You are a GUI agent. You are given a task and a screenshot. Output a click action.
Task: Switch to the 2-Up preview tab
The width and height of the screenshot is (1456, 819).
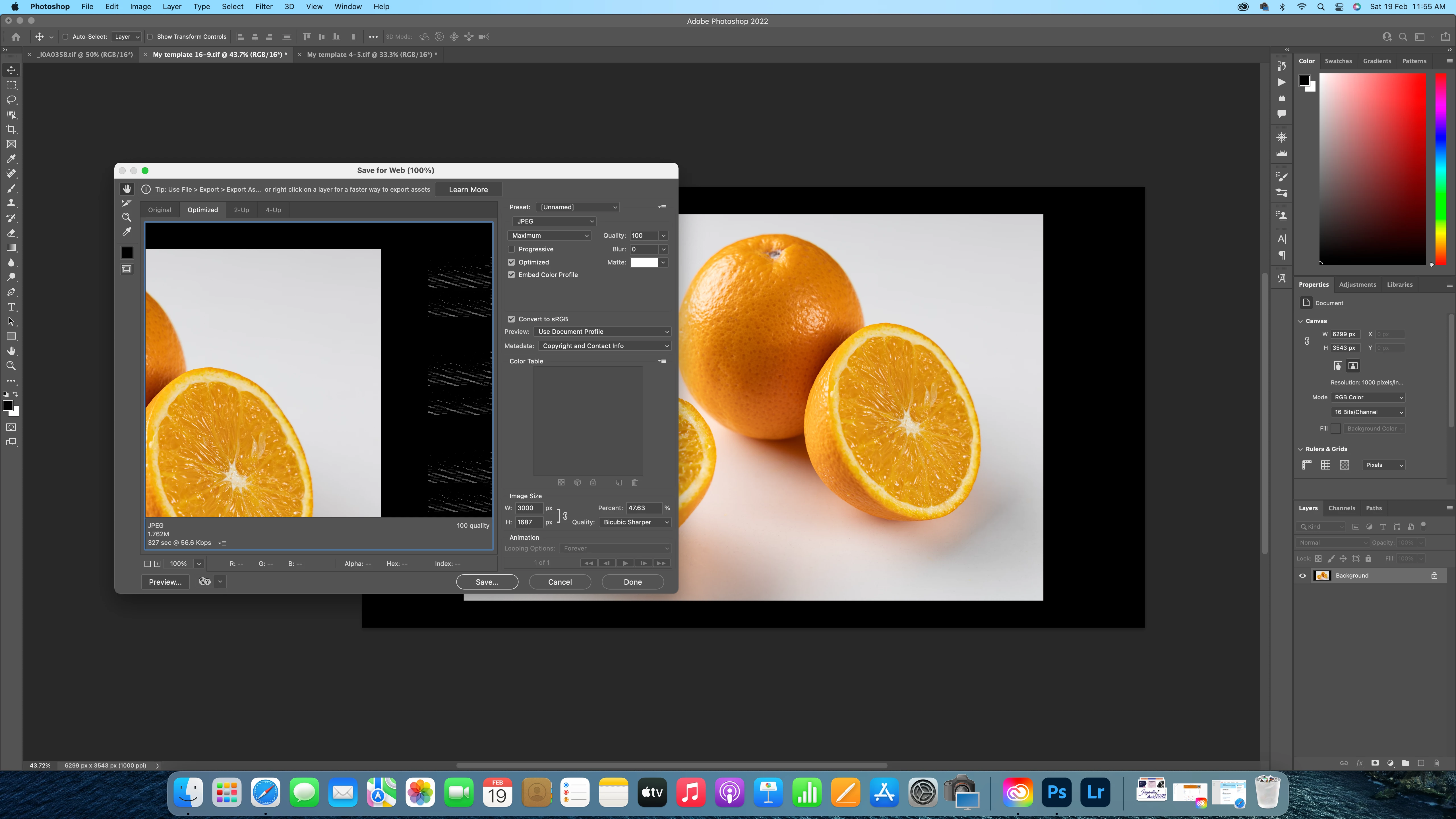pyautogui.click(x=241, y=210)
